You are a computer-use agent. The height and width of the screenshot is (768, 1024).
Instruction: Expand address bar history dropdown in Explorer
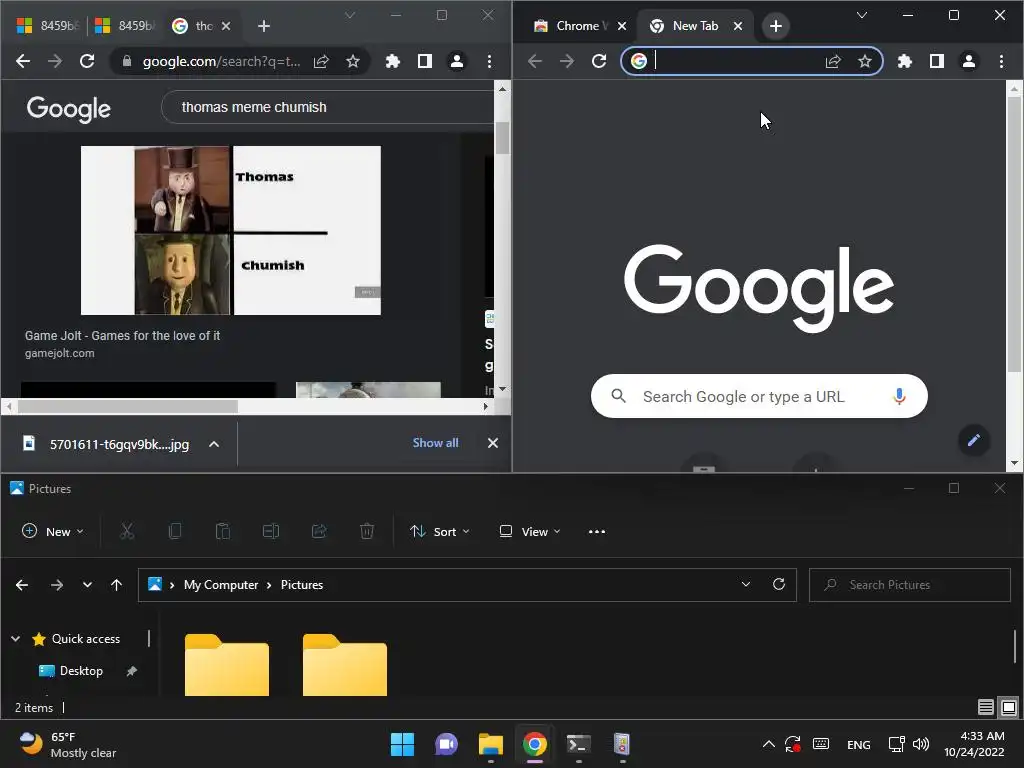pyautogui.click(x=746, y=584)
